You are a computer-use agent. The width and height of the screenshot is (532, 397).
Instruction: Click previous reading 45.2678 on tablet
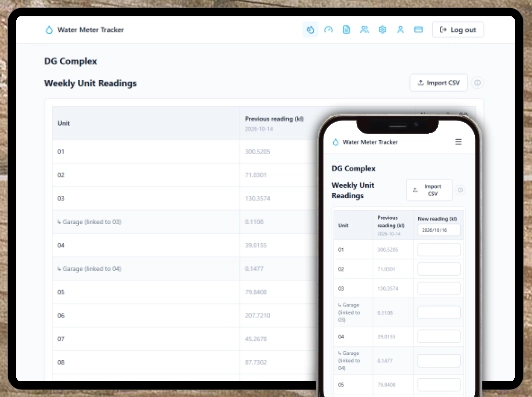(x=256, y=339)
